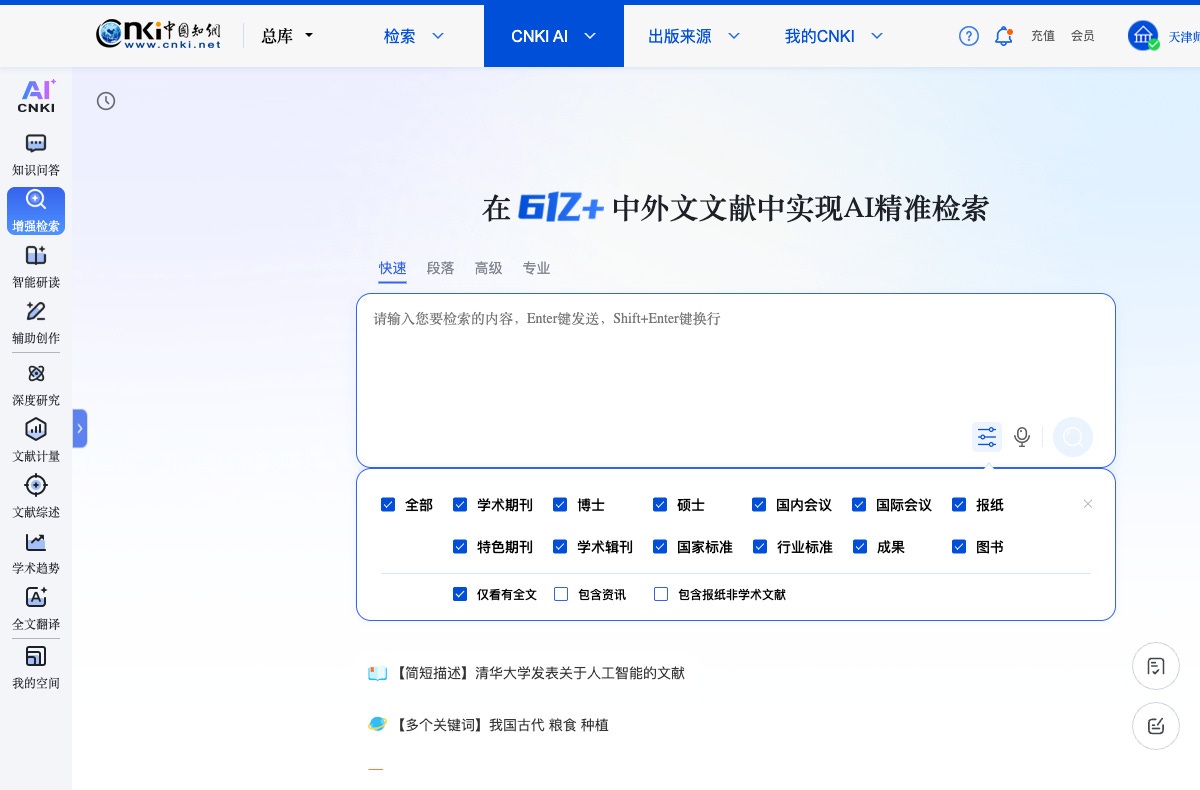Click the CNKI 中国知网 logo
The height and width of the screenshot is (790, 1200).
coord(158,35)
